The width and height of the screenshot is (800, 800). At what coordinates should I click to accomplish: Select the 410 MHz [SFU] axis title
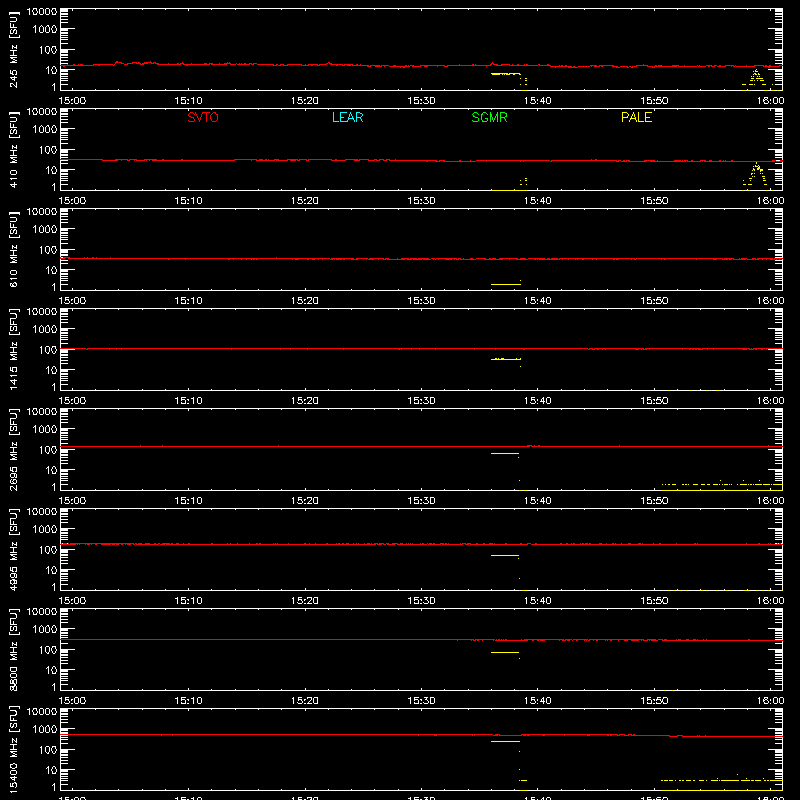click(x=14, y=149)
